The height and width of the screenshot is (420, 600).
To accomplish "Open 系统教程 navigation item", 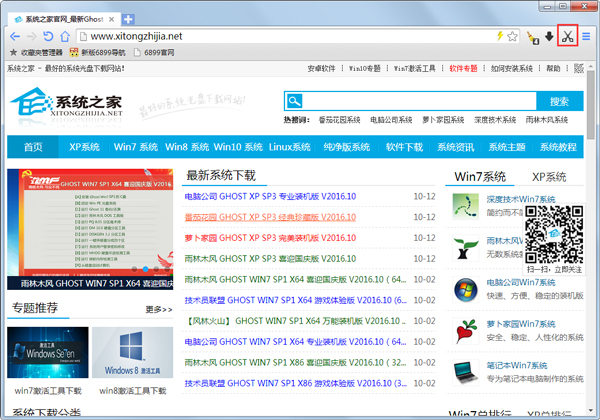I will pos(558,147).
